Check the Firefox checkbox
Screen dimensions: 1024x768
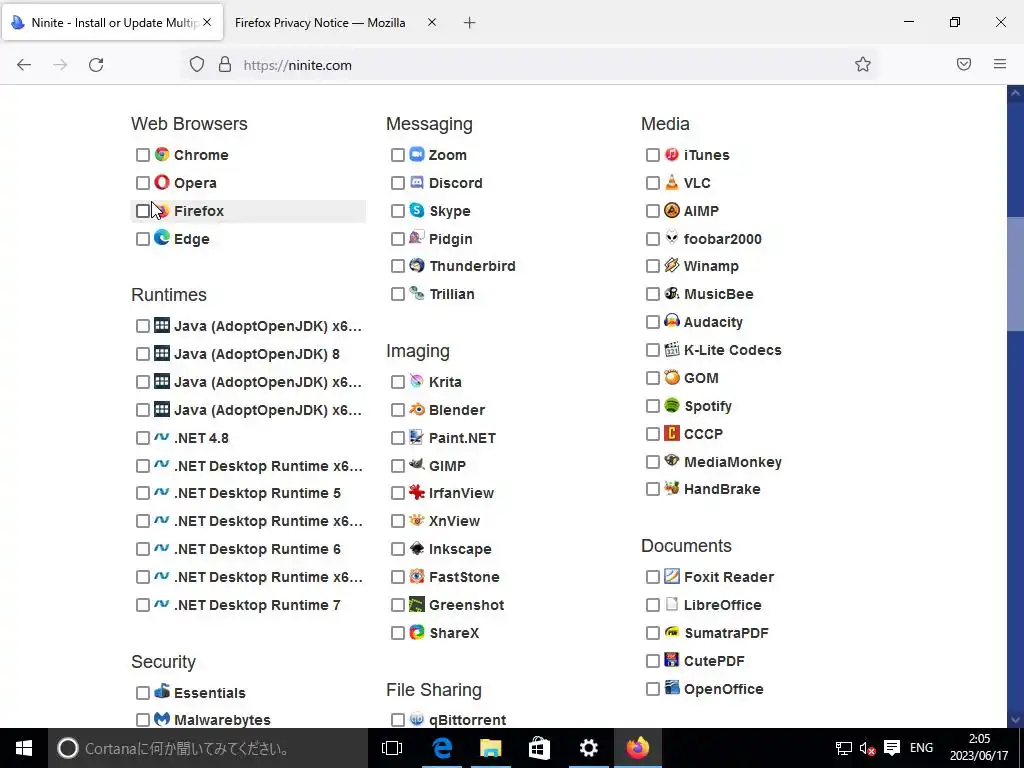point(143,211)
